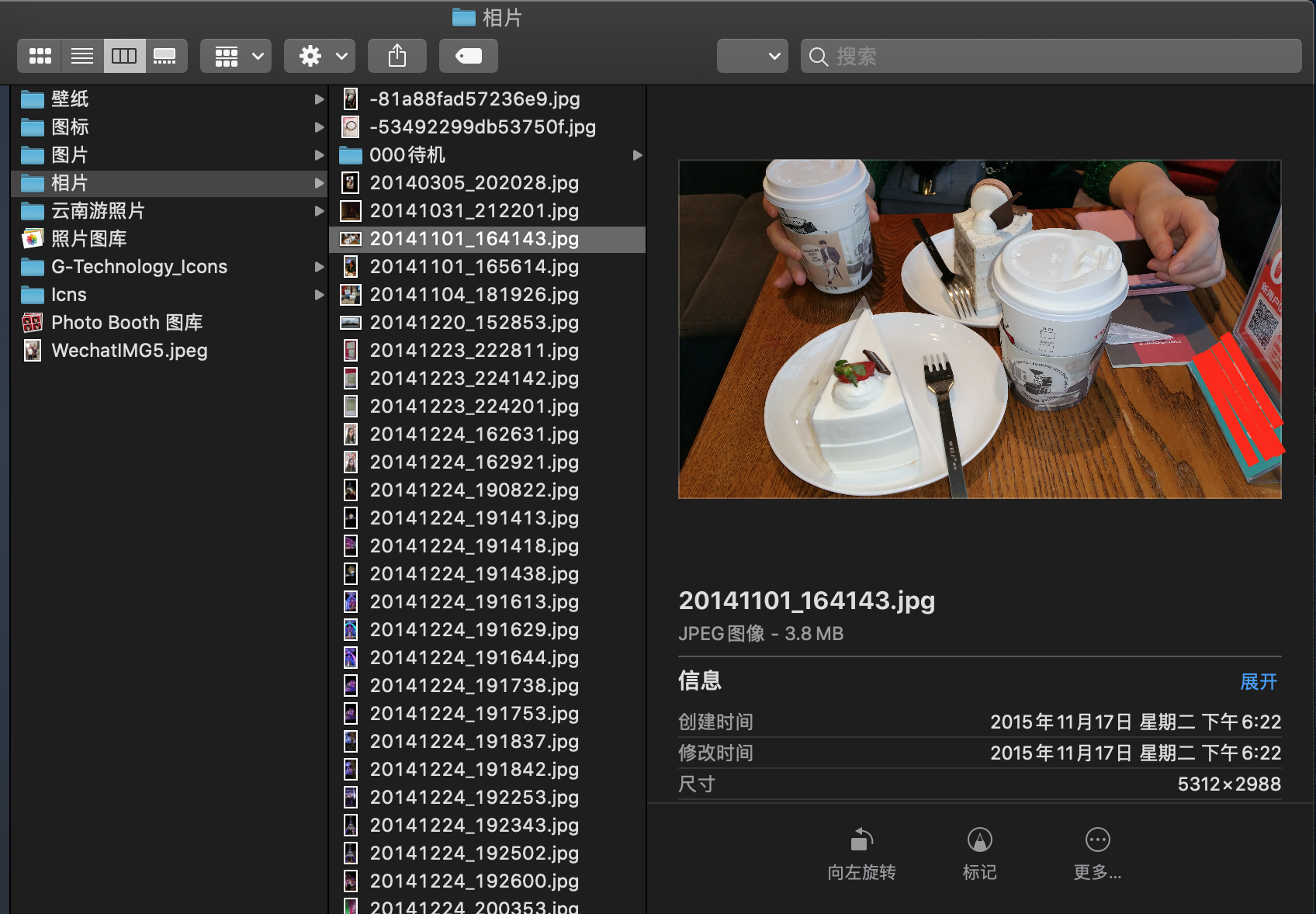The height and width of the screenshot is (914, 1316).
Task: Select file 20141224_191413.jpg
Action: click(x=487, y=518)
